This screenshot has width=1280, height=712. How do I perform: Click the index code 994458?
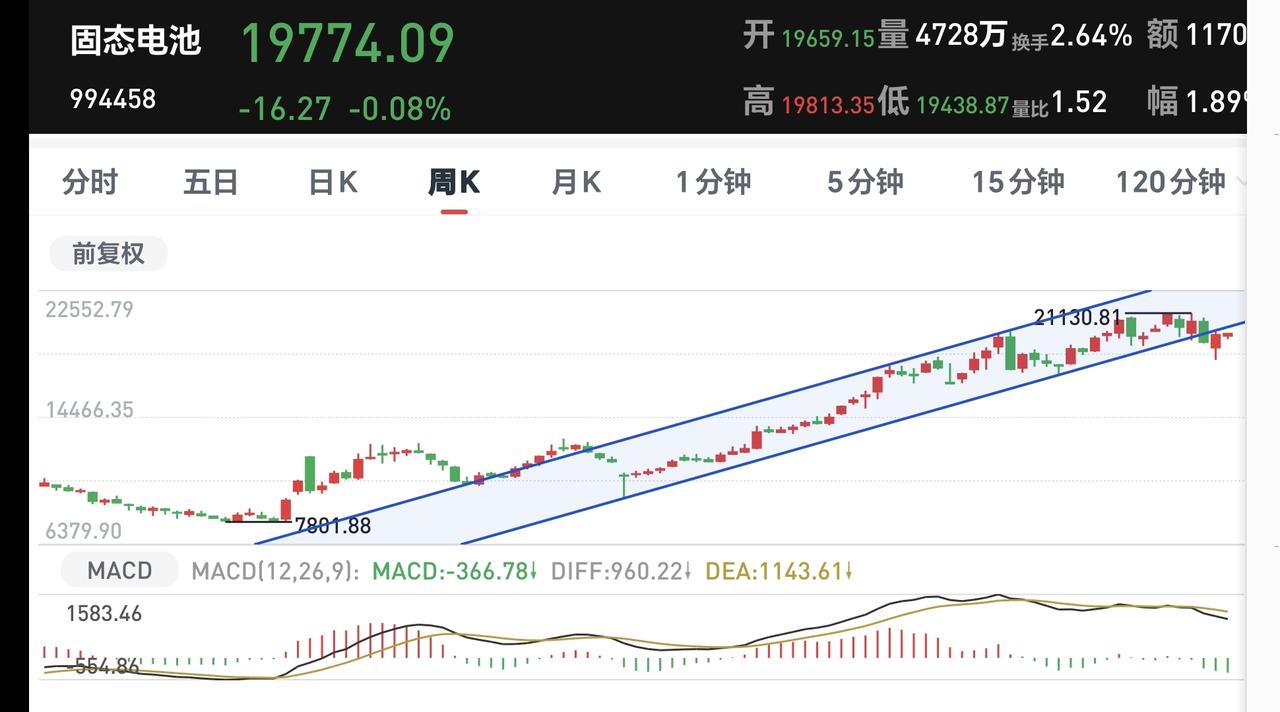(x=113, y=99)
